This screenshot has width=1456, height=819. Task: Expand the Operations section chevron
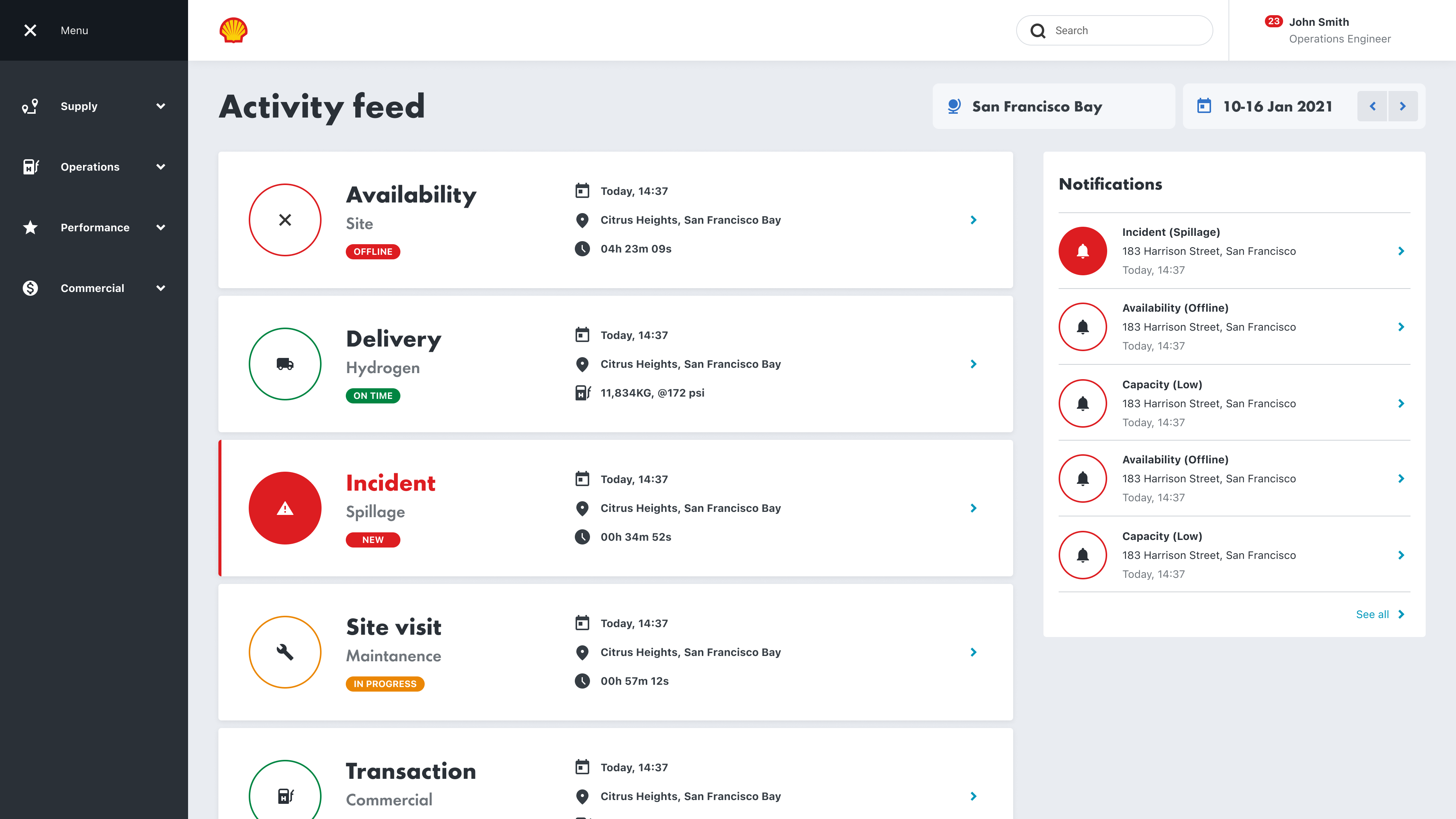[160, 167]
